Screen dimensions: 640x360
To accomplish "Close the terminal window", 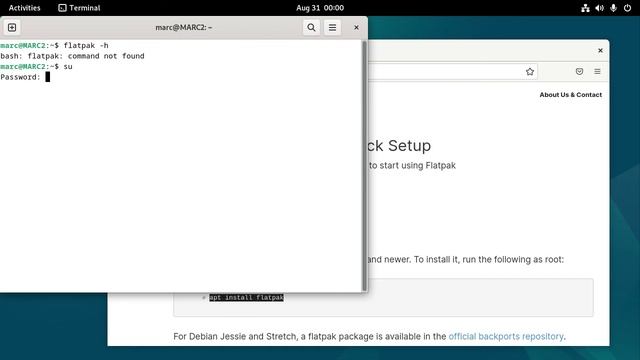I will point(356,27).
